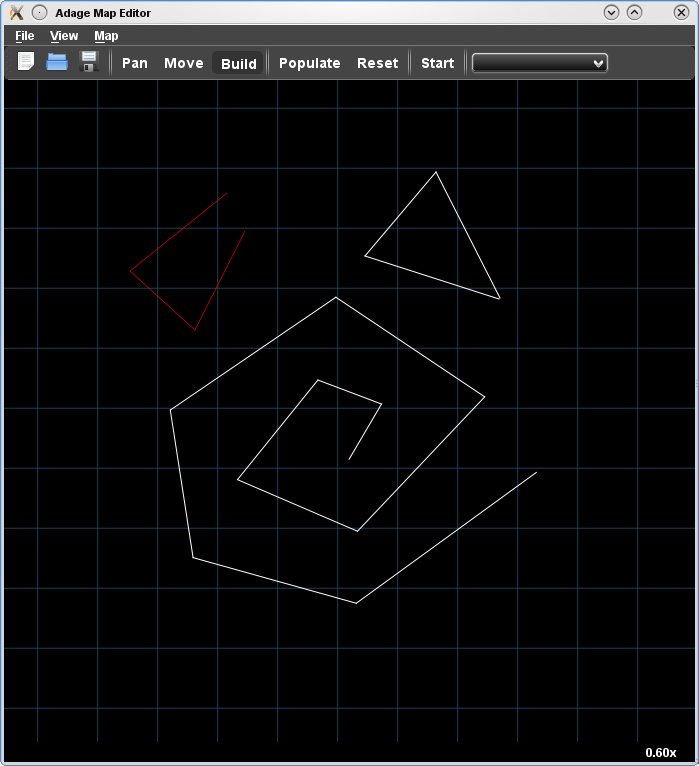
Task: Open the empty toolbar combo box
Action: (x=539, y=63)
